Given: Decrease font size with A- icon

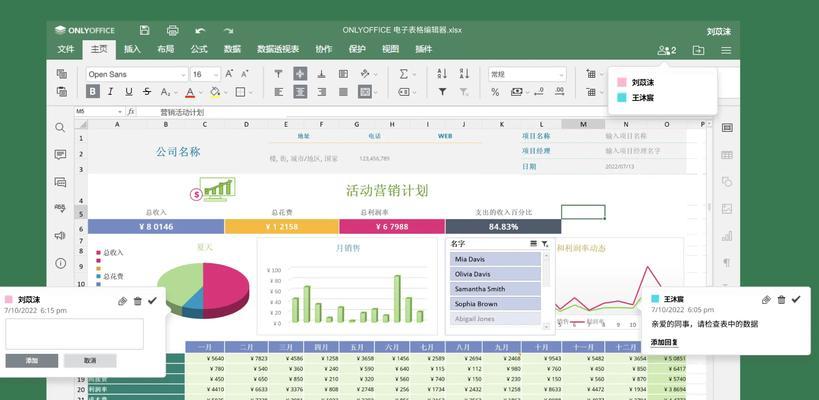Looking at the screenshot, I should [x=244, y=74].
